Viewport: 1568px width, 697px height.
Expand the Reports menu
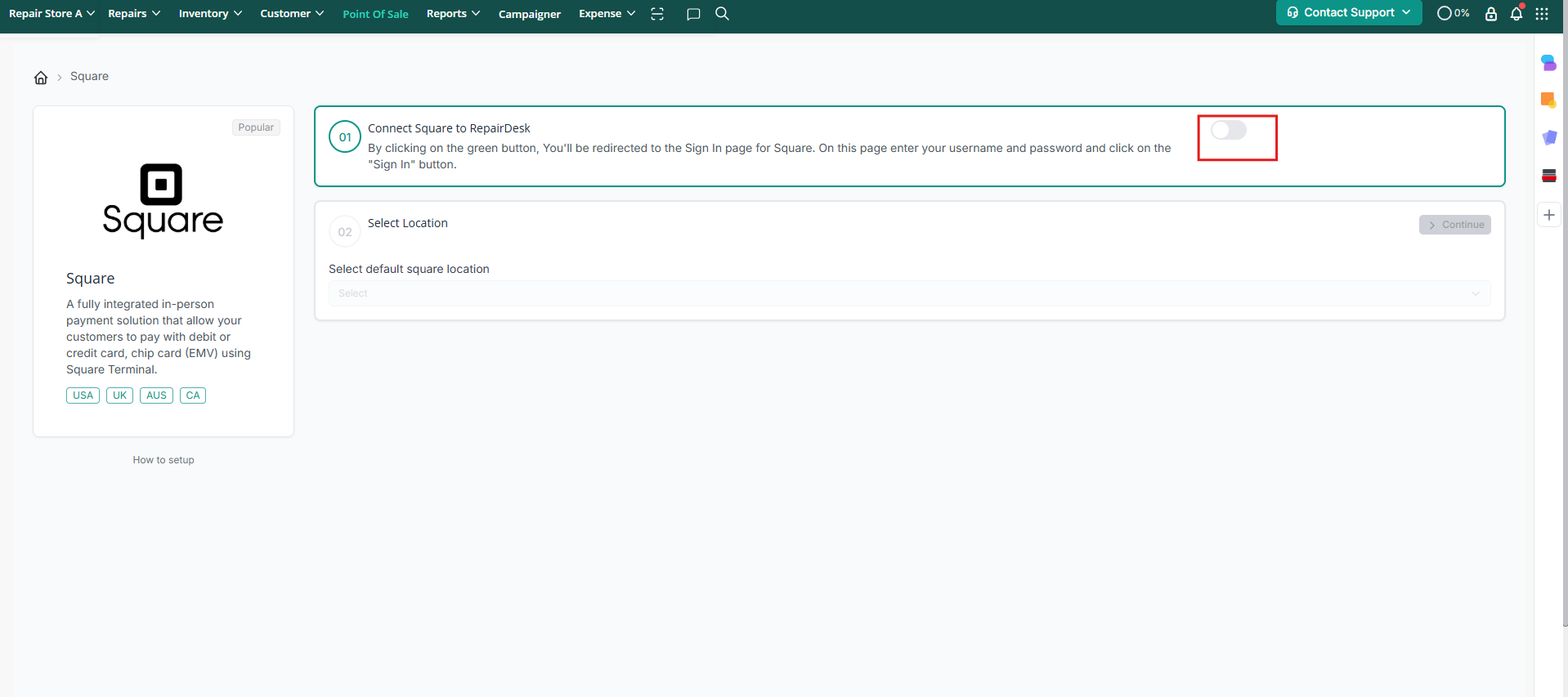453,13
